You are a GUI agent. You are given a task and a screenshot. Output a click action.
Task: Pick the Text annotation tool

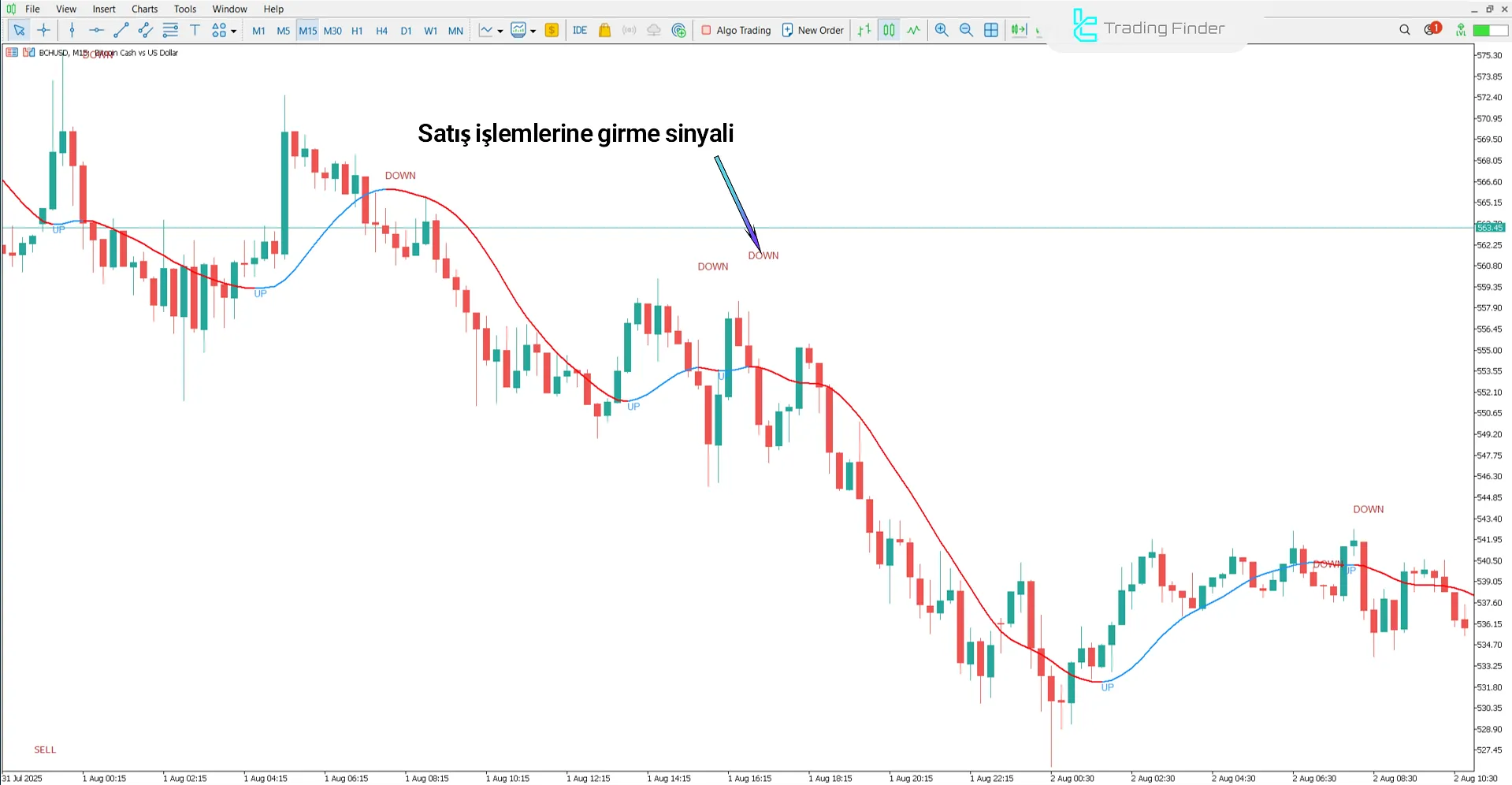(x=195, y=30)
